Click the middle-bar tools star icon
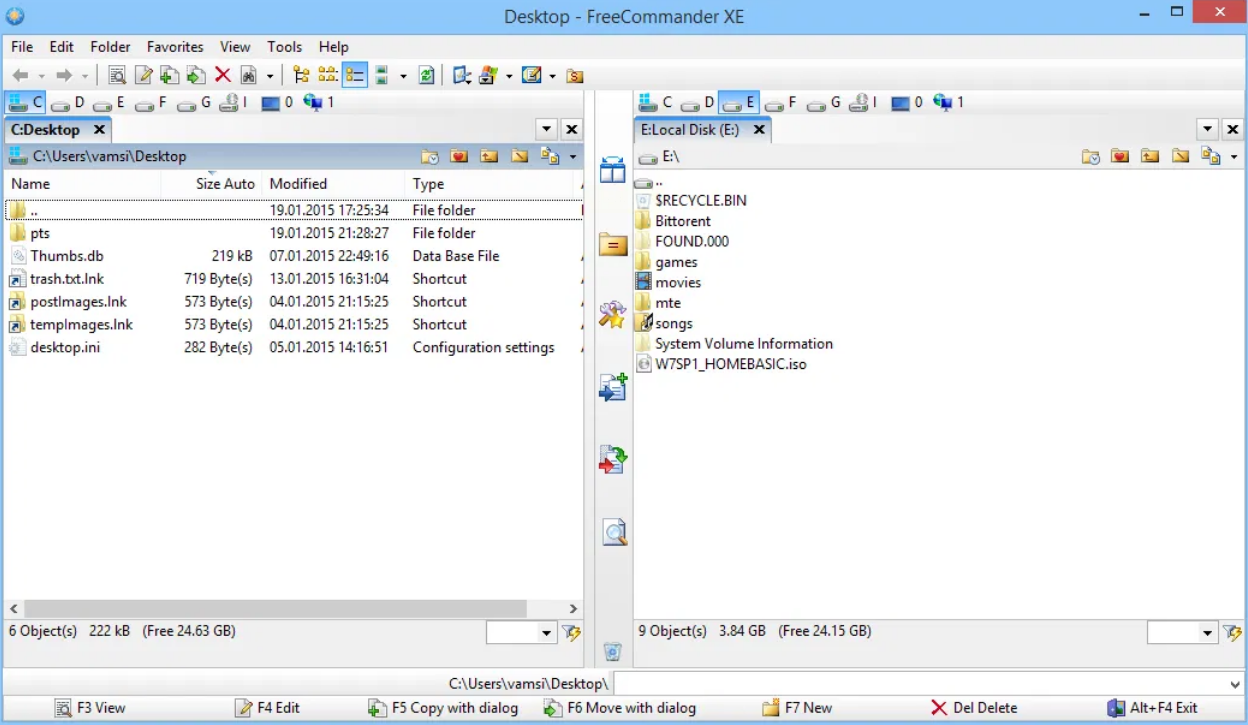This screenshot has width=1248, height=725. [x=613, y=315]
